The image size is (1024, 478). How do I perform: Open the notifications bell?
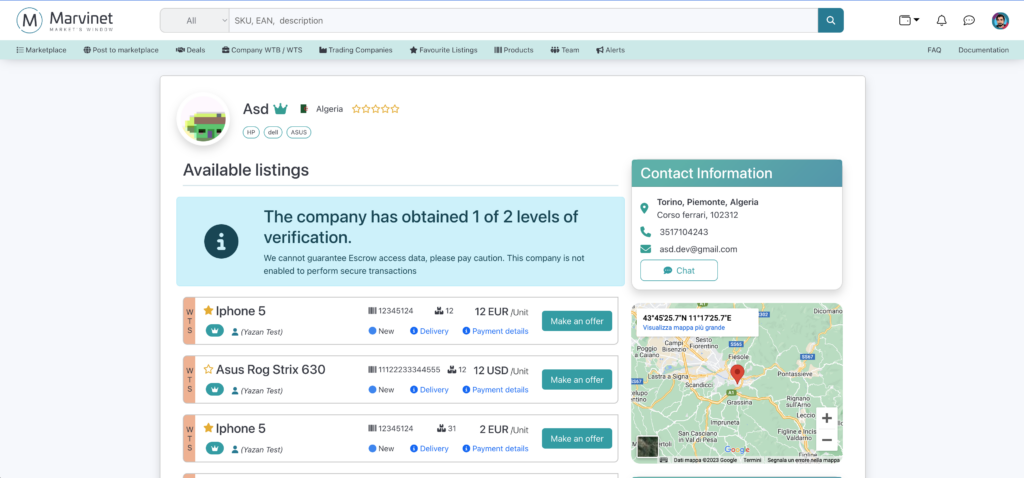(941, 20)
